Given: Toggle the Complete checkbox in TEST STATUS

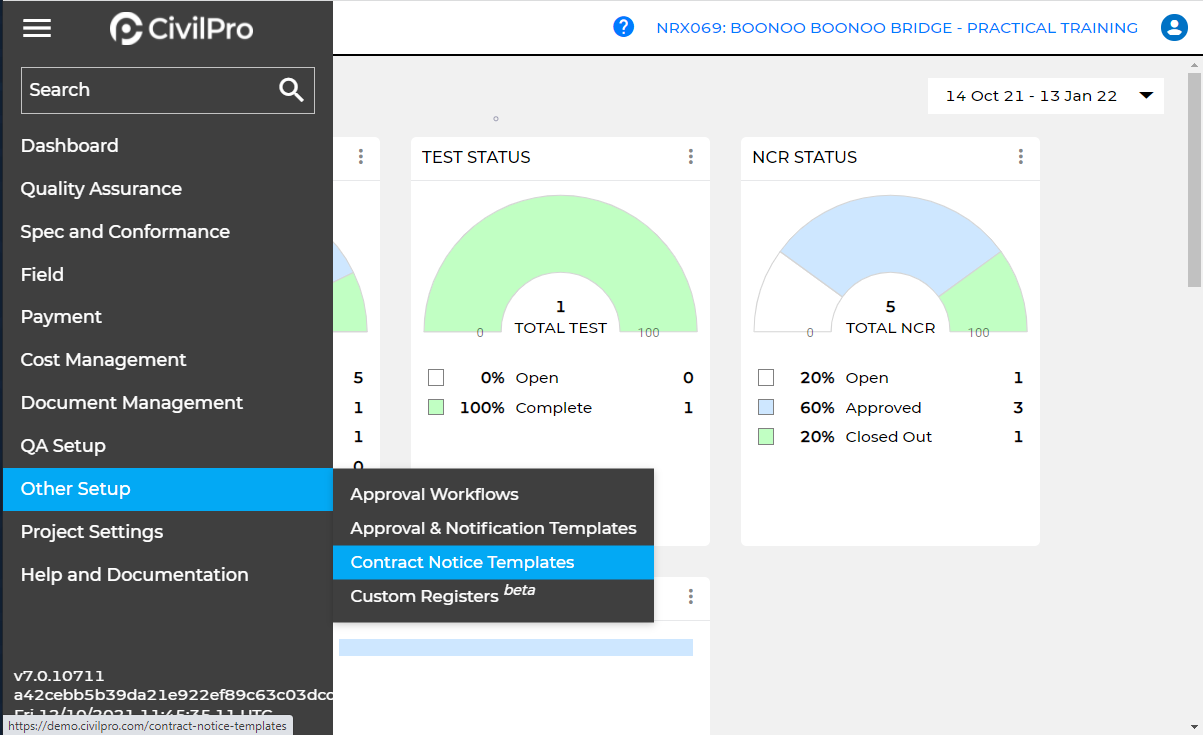Looking at the screenshot, I should 436,408.
